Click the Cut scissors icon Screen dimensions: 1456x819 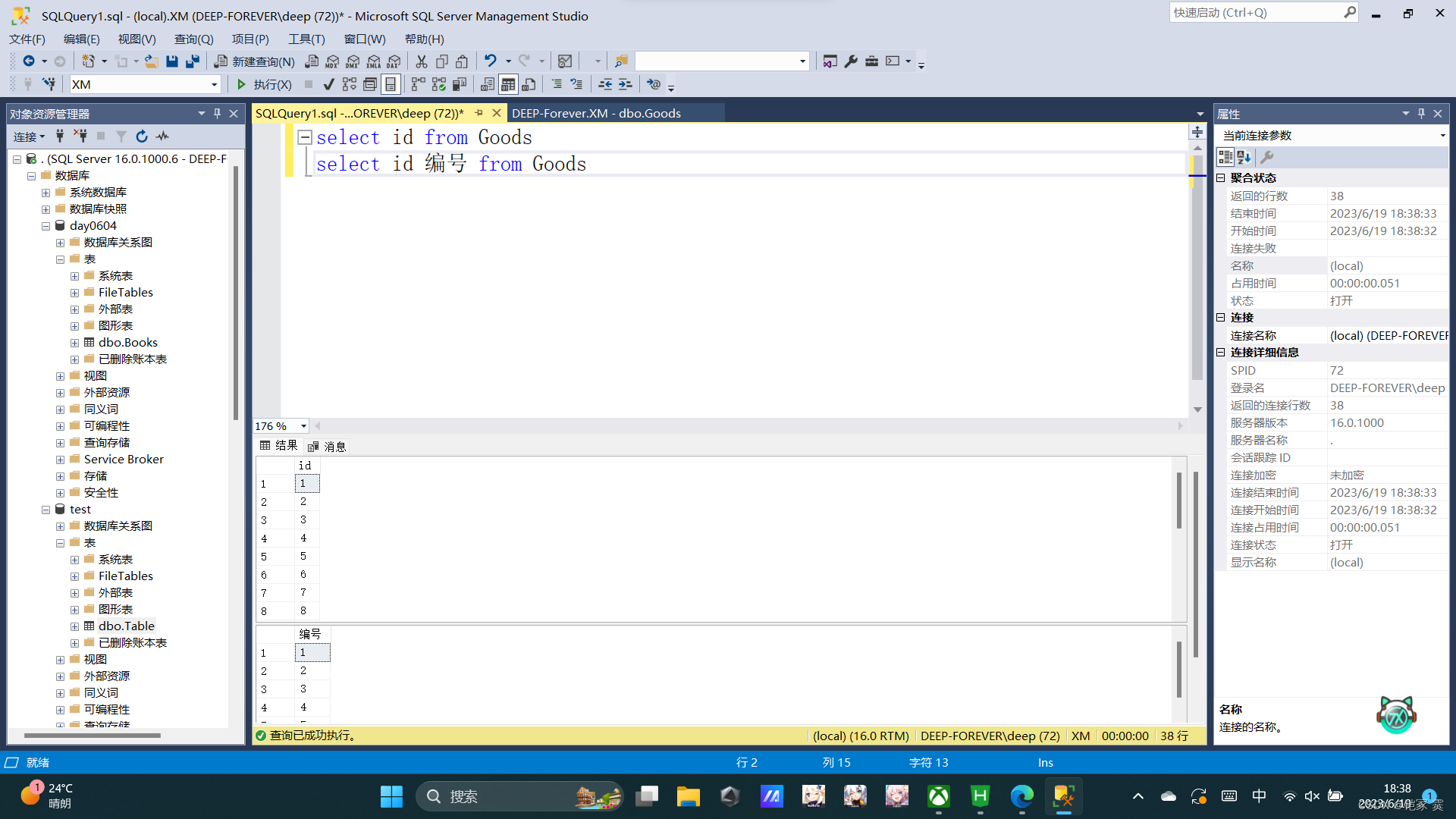[x=422, y=61]
